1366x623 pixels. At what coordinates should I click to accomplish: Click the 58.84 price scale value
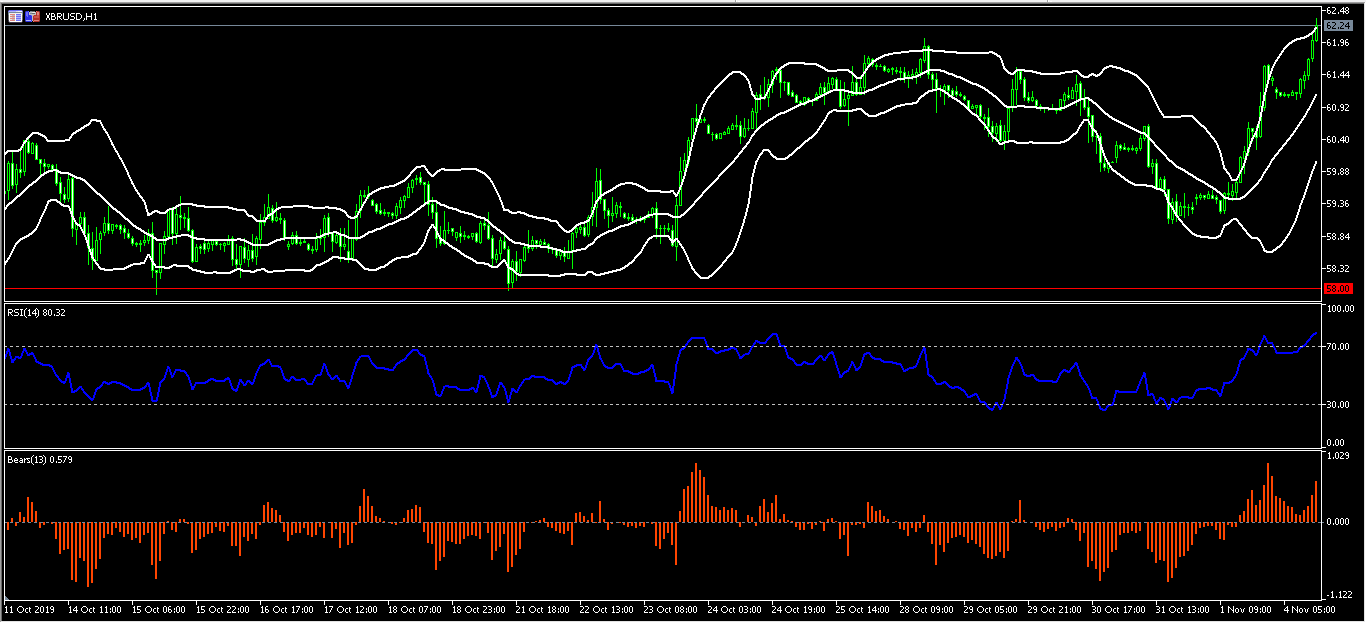[1335, 237]
